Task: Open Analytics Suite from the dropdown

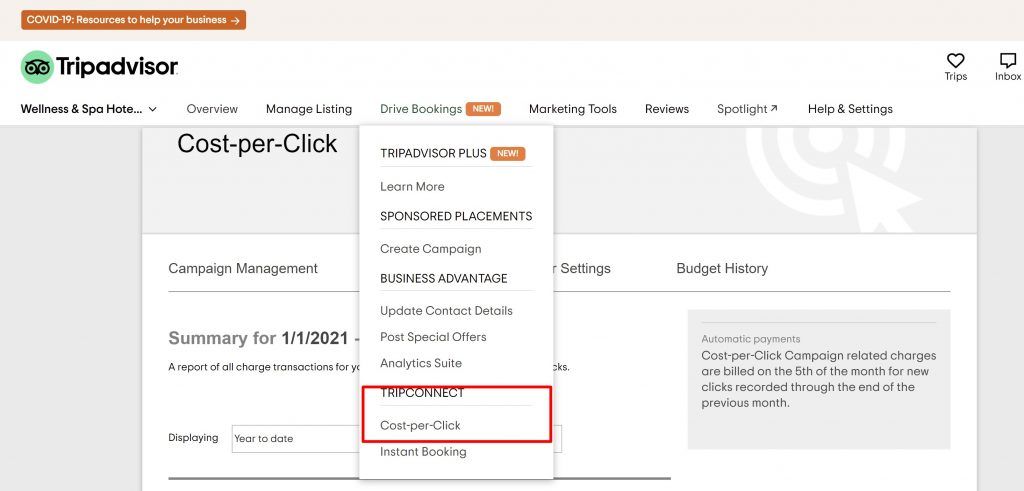Action: click(420, 363)
